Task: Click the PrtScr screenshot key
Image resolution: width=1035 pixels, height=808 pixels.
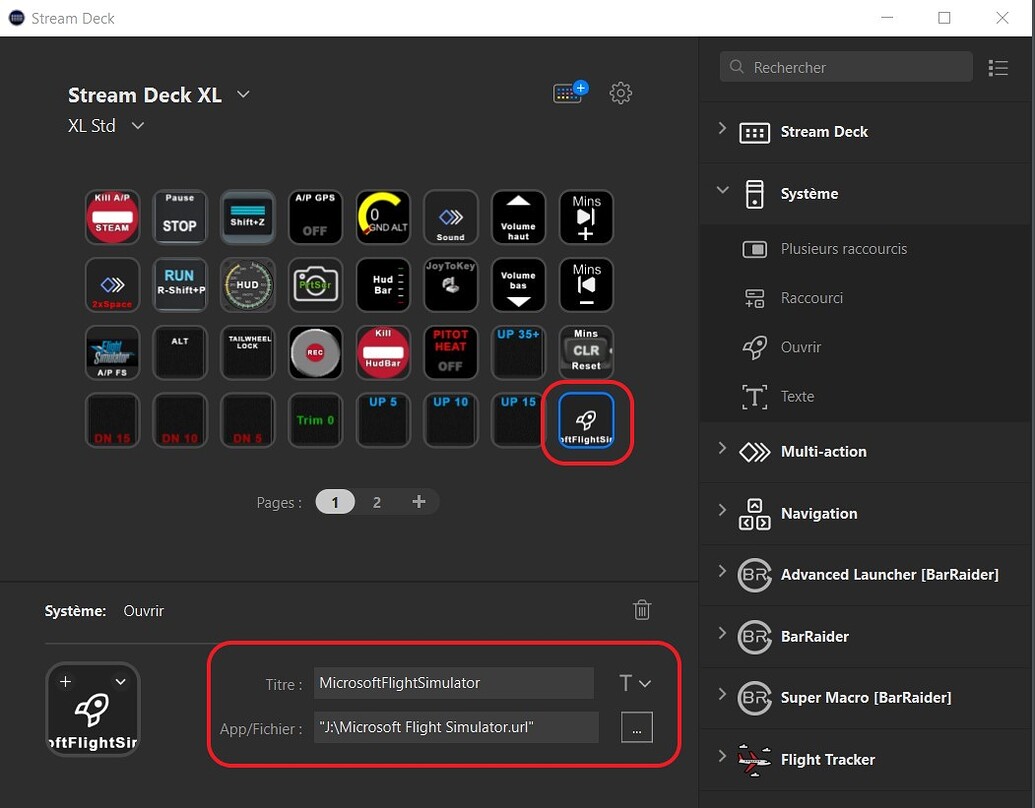Action: click(x=315, y=285)
